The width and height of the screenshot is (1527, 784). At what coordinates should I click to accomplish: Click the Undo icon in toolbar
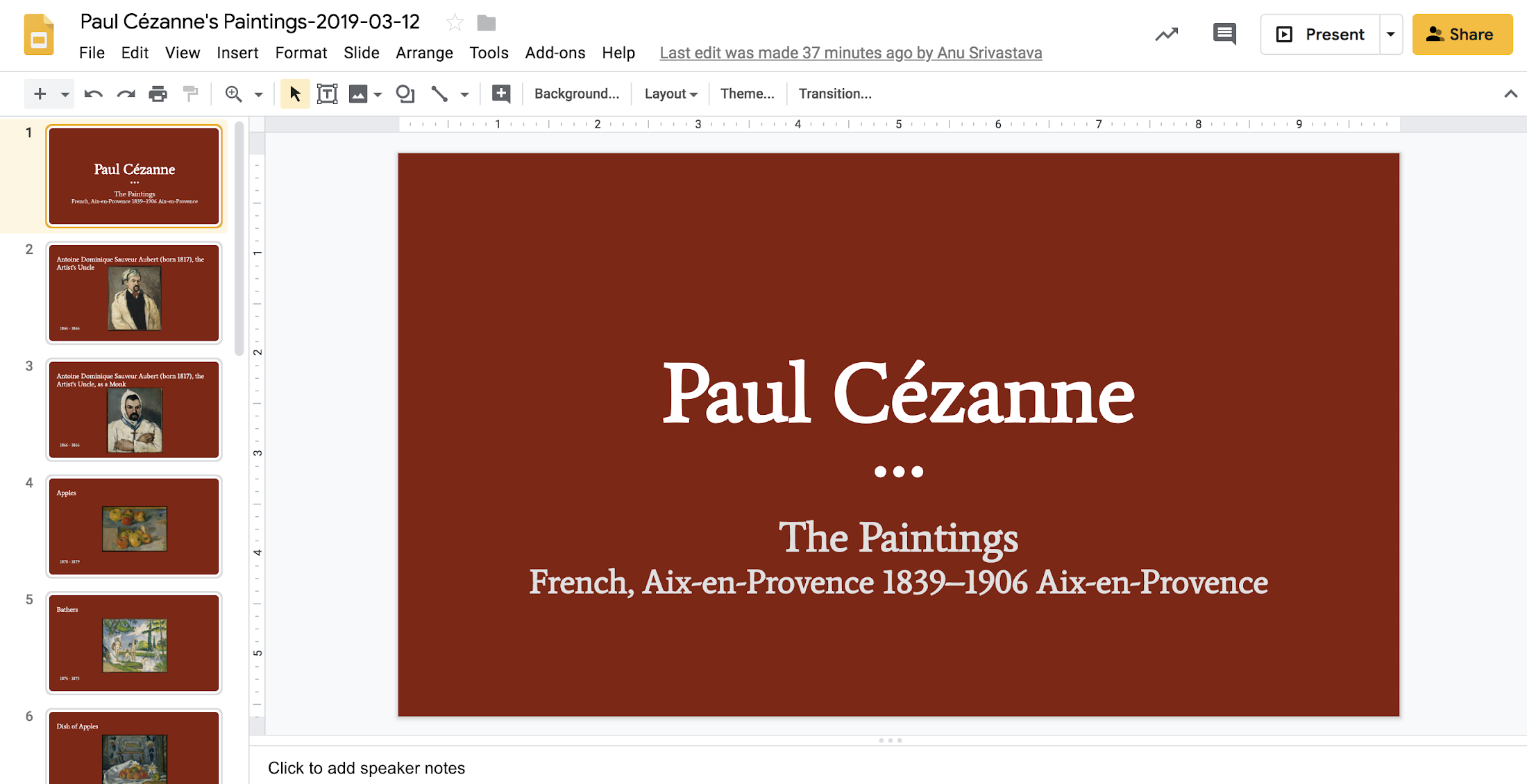point(94,93)
